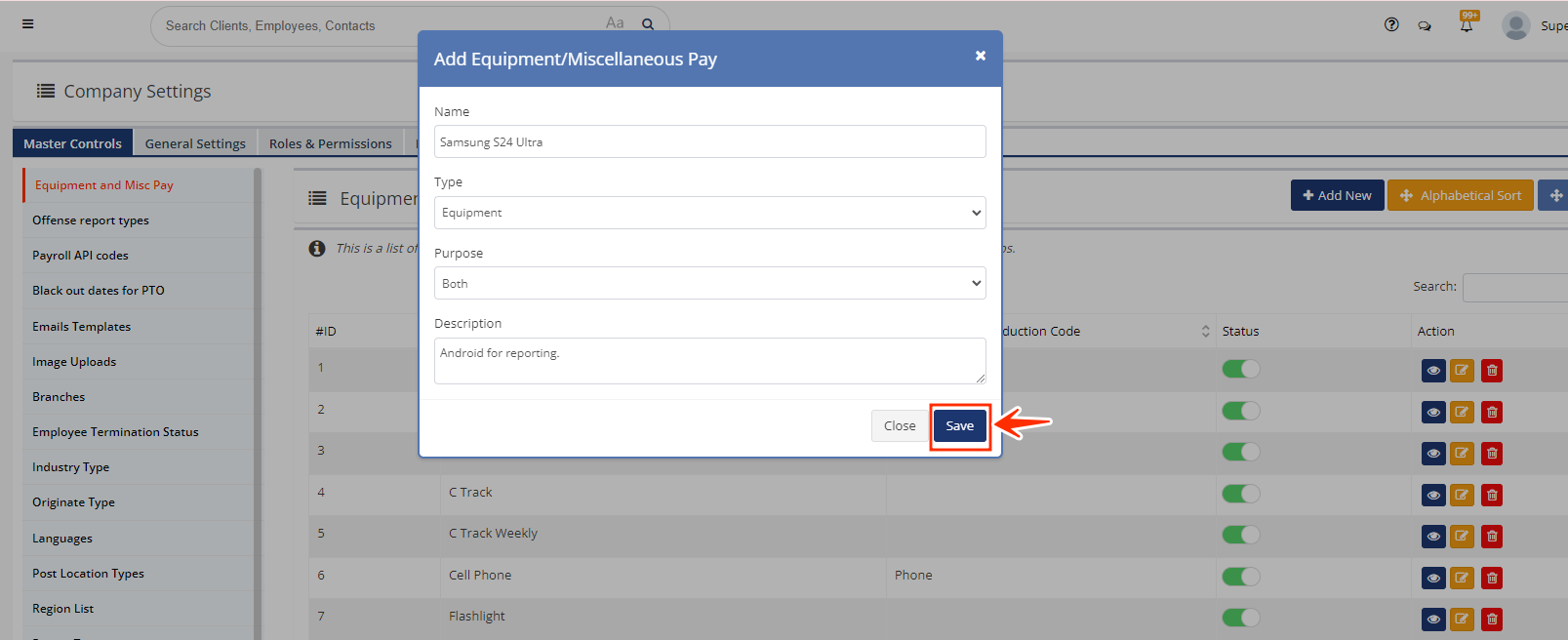
Task: Open the Roles & Permissions tab
Action: coord(330,143)
